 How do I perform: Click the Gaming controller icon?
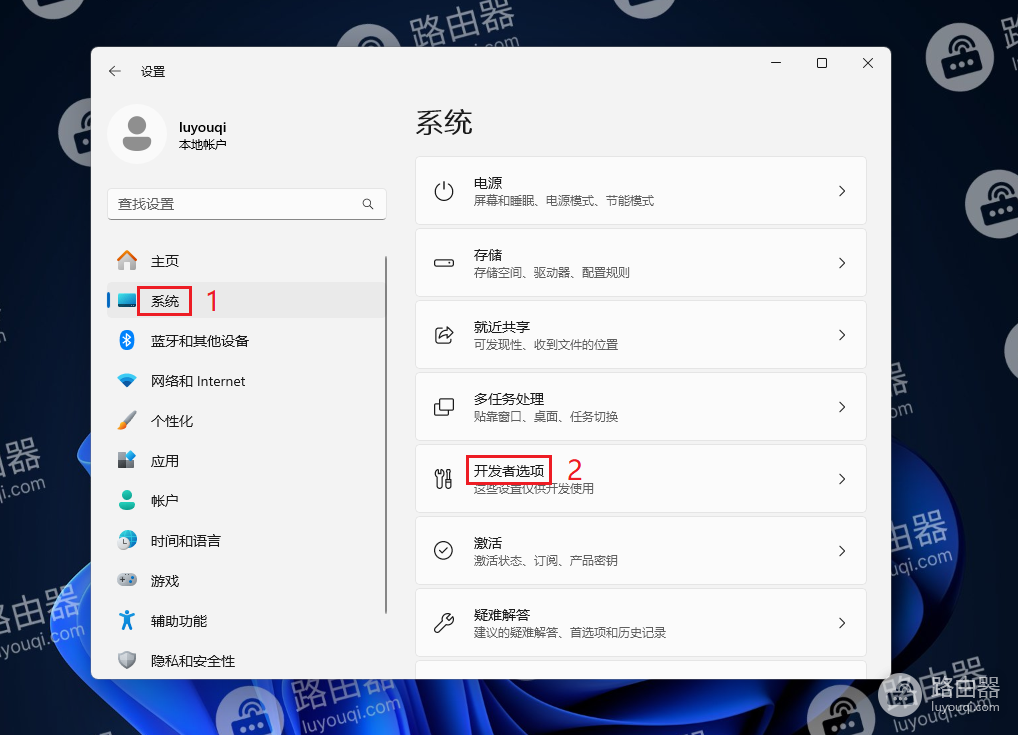[x=127, y=580]
